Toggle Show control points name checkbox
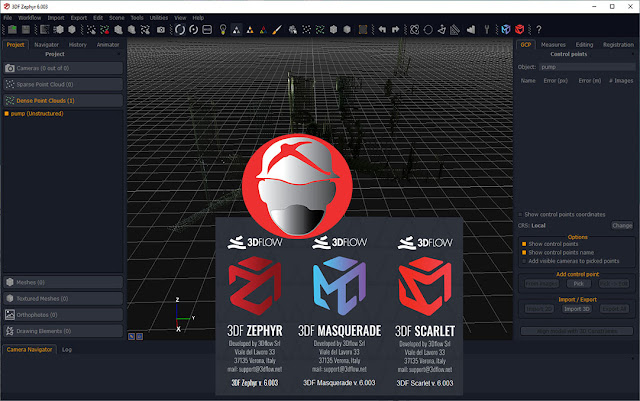640x401 pixels. (524, 252)
